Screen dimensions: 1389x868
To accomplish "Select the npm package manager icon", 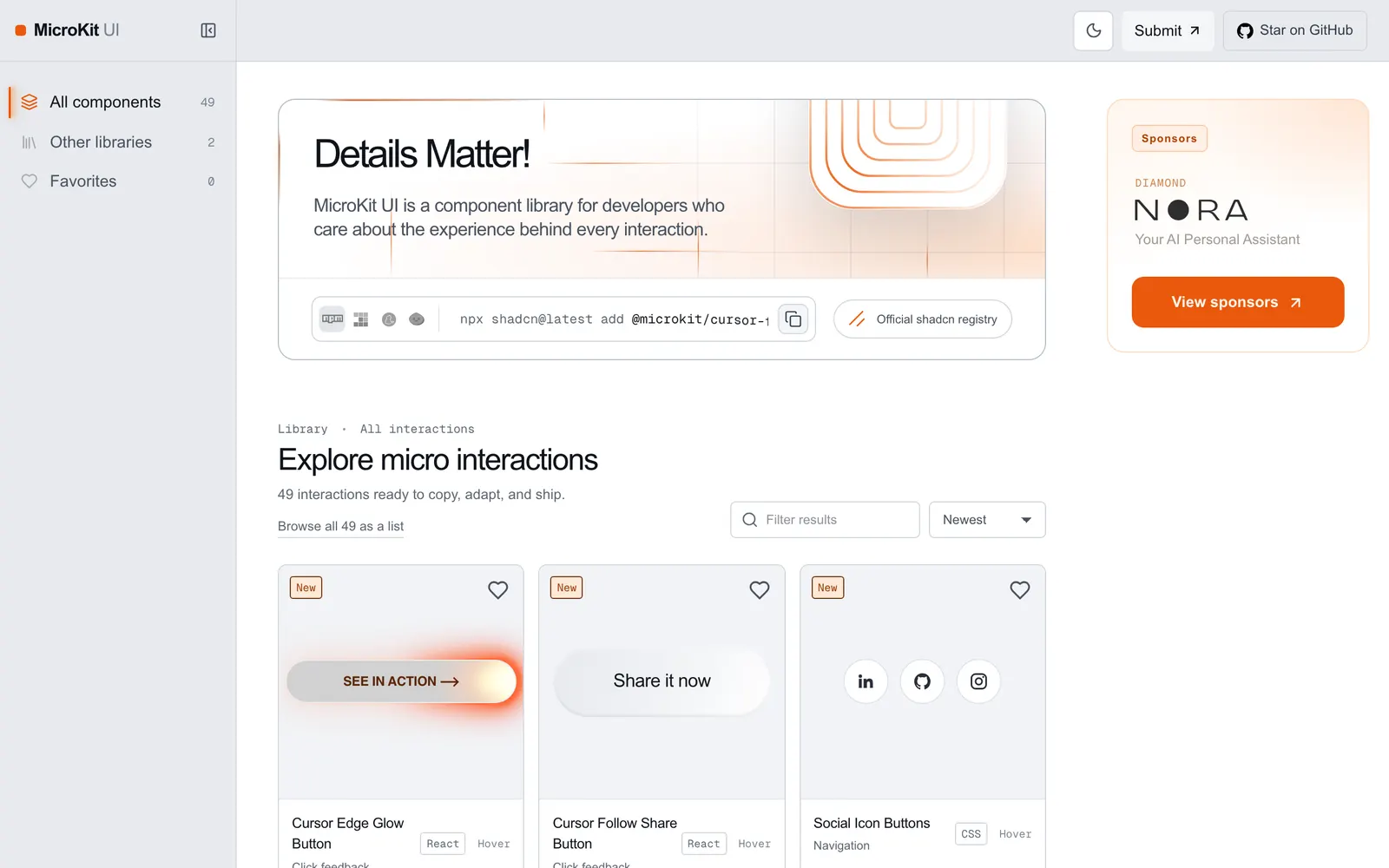I will [x=332, y=319].
